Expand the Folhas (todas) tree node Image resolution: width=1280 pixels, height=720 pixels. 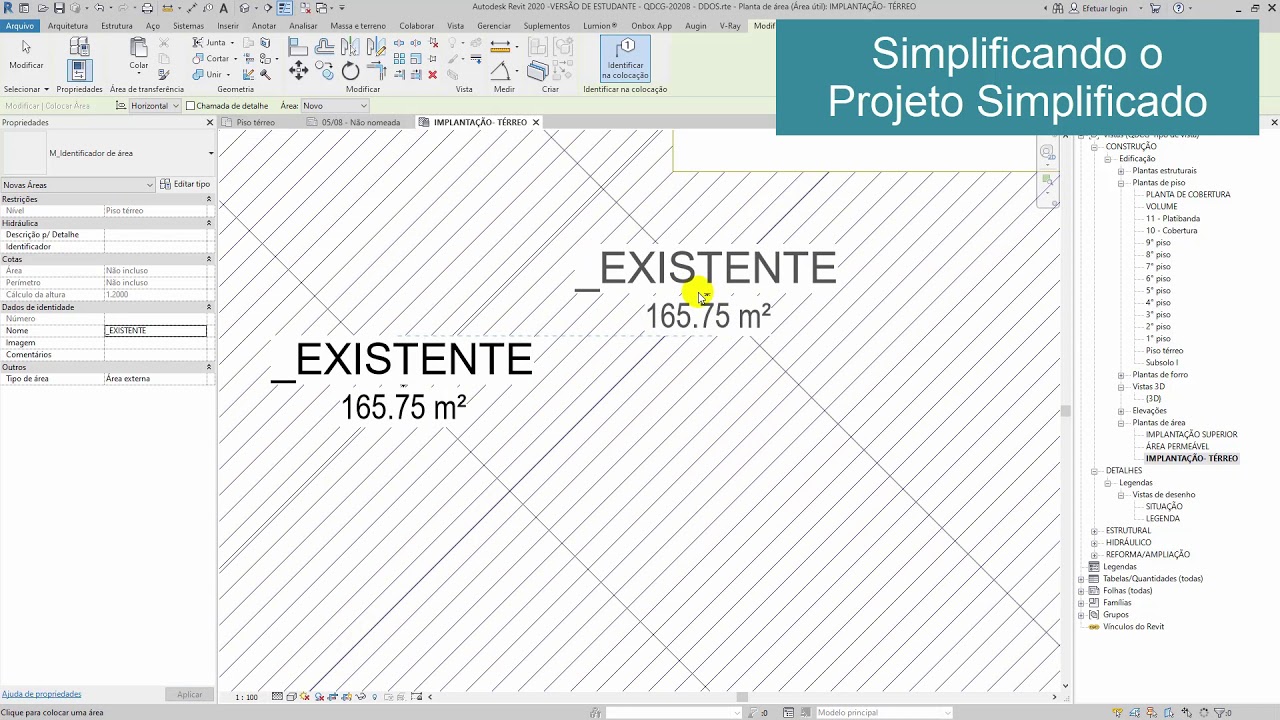[x=1081, y=591]
